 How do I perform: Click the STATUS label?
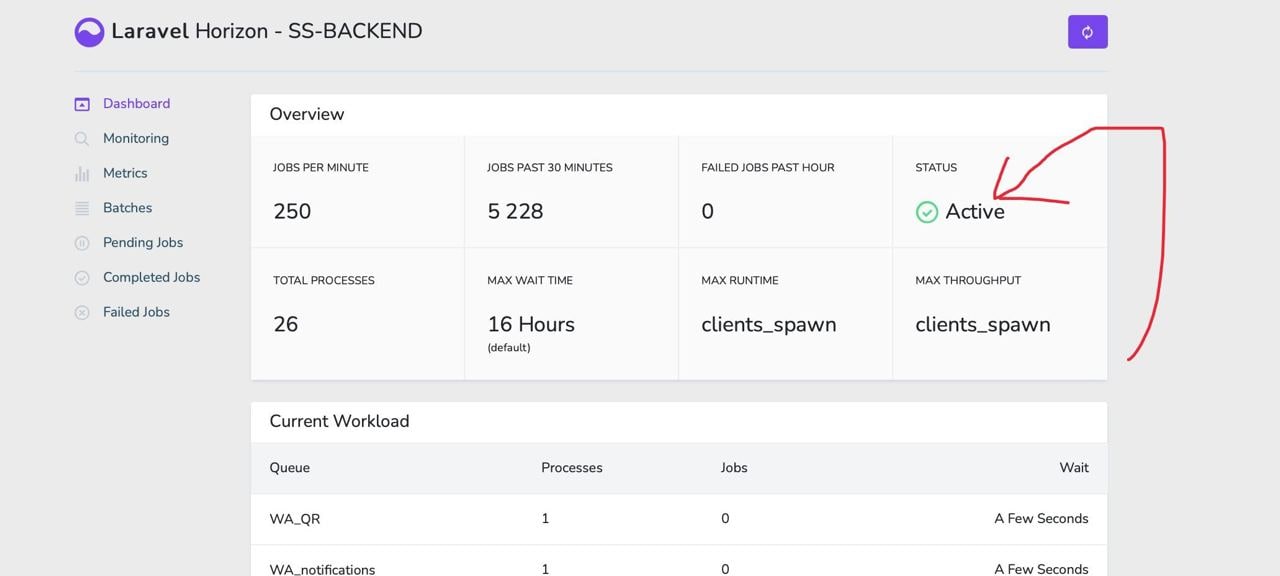[x=936, y=167]
